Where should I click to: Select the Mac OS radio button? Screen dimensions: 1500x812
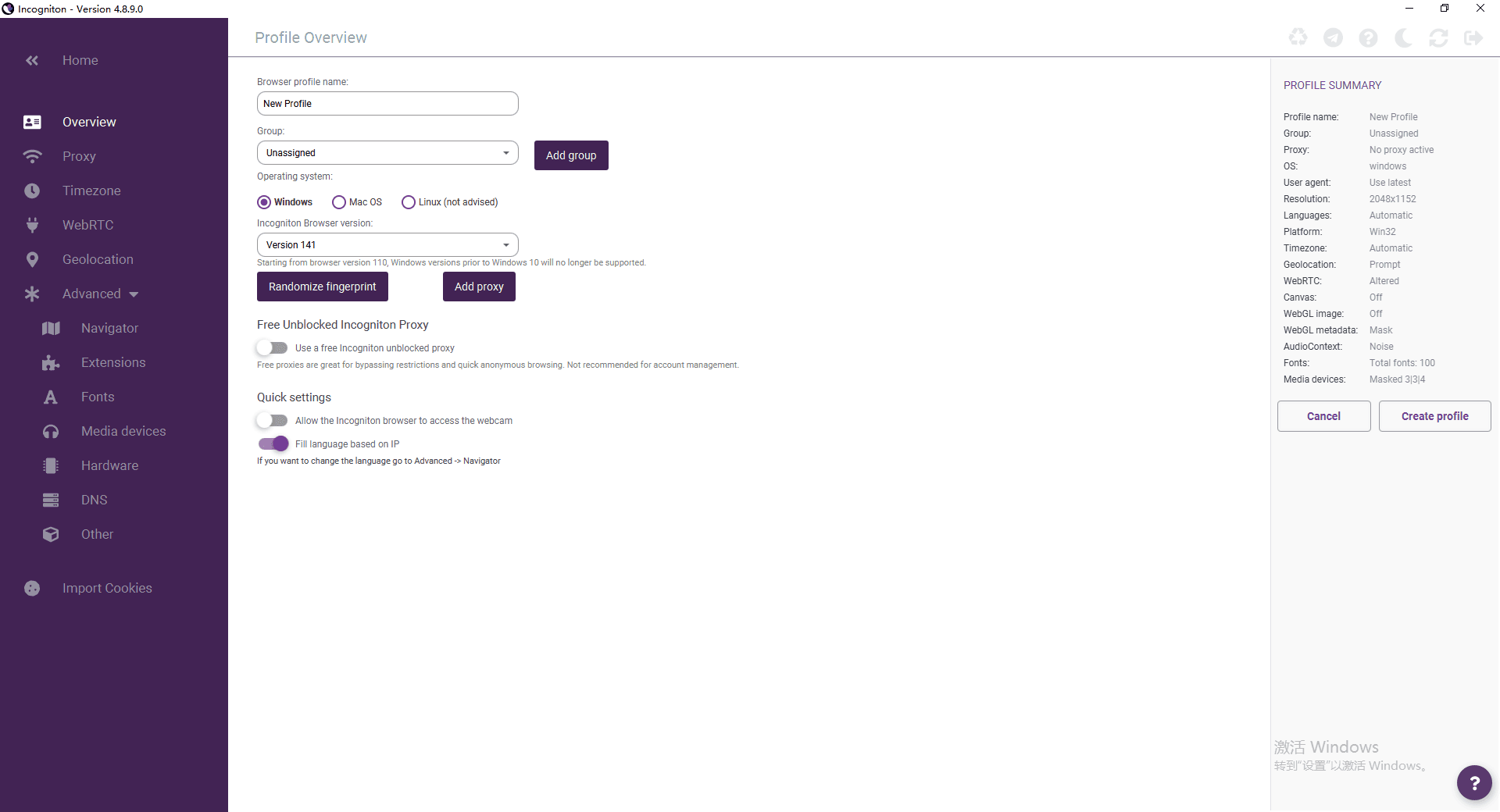pos(339,202)
